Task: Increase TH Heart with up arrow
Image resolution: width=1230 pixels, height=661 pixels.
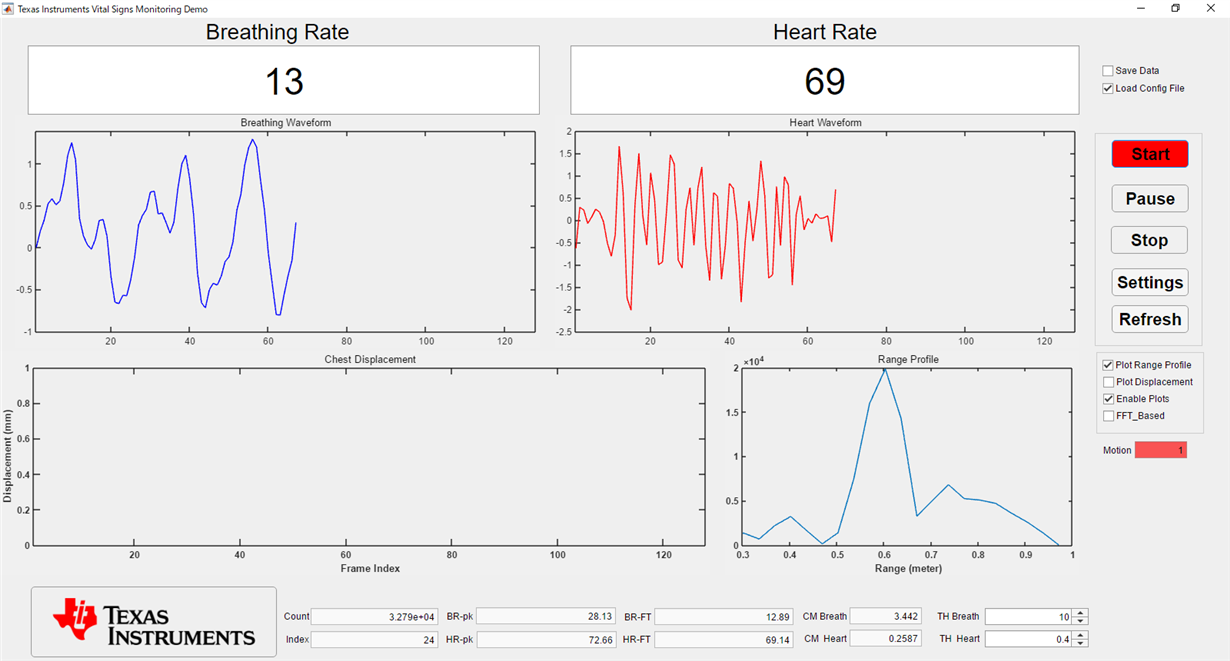Action: pyautogui.click(x=1080, y=635)
